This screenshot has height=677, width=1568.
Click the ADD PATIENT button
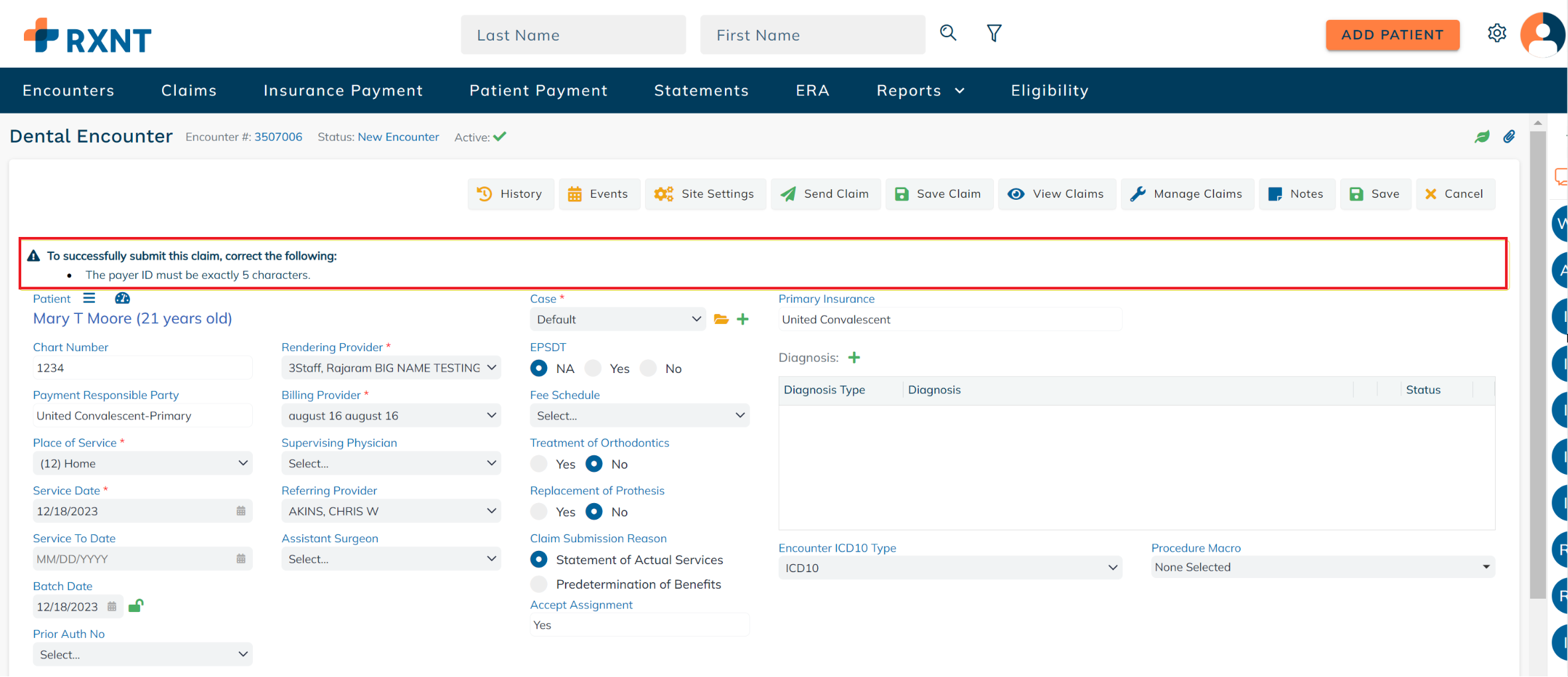pyautogui.click(x=1392, y=35)
